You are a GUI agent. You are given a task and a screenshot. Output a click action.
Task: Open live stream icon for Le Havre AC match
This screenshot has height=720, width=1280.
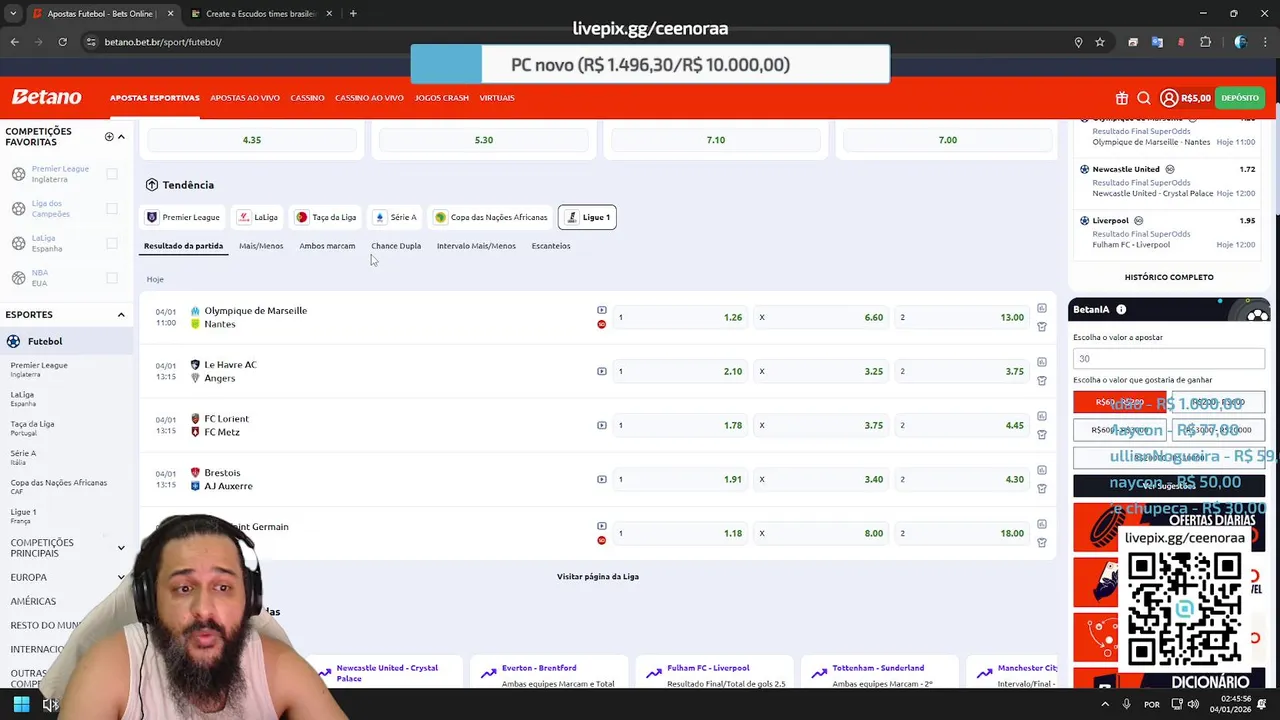tap(601, 371)
